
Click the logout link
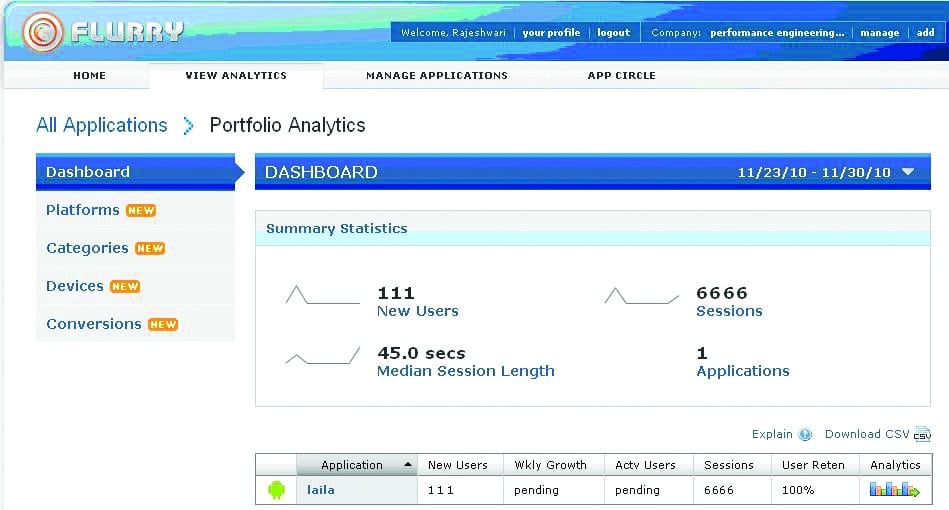(x=613, y=33)
